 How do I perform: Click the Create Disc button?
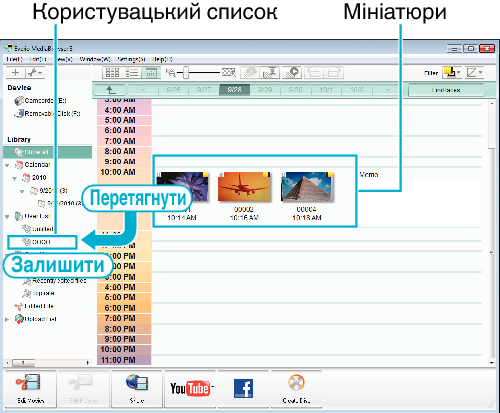[296, 389]
